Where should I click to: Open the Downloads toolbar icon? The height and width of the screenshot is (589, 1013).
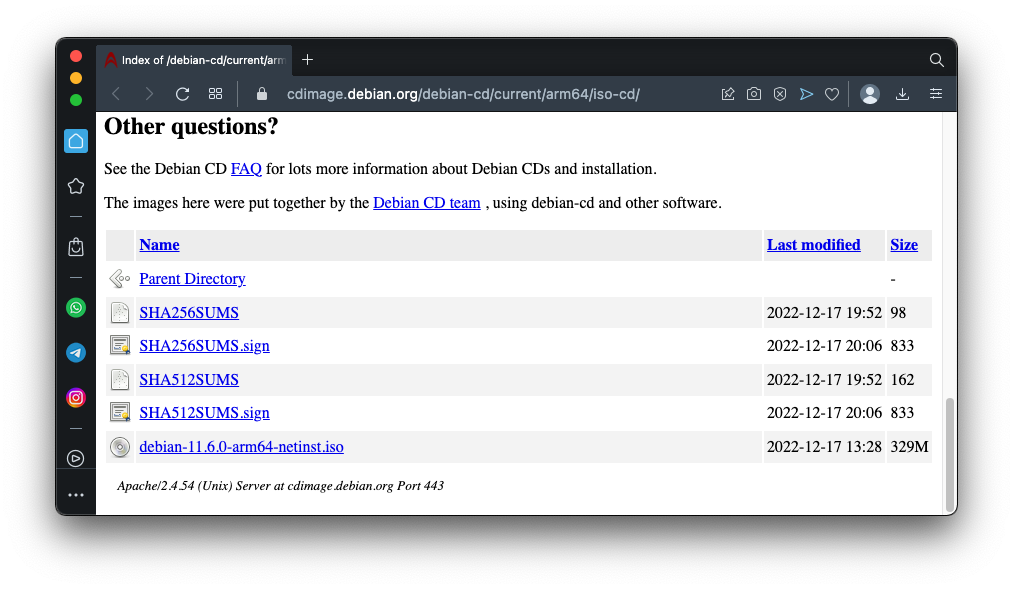point(902,94)
